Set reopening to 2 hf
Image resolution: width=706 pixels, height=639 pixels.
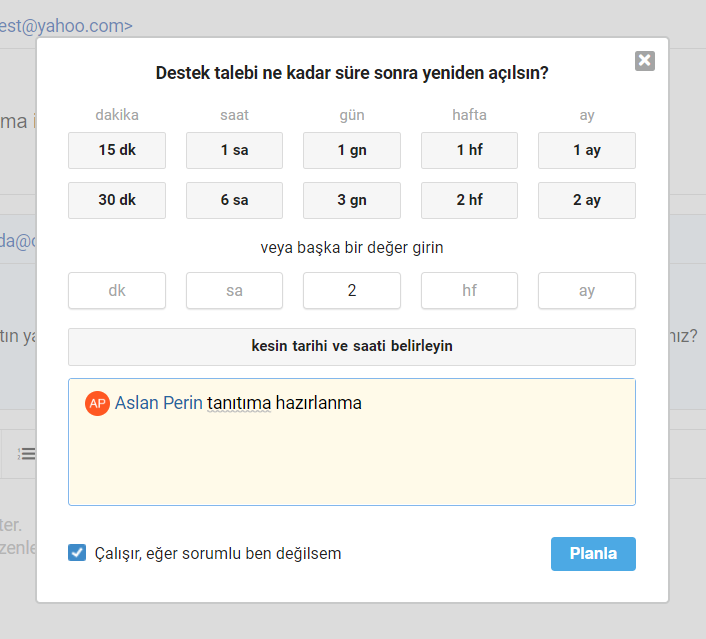(x=469, y=200)
